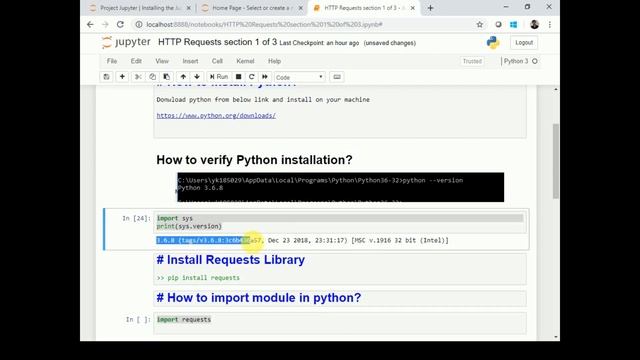
Task: Go forward with the browser forward arrow
Action: 105,24
